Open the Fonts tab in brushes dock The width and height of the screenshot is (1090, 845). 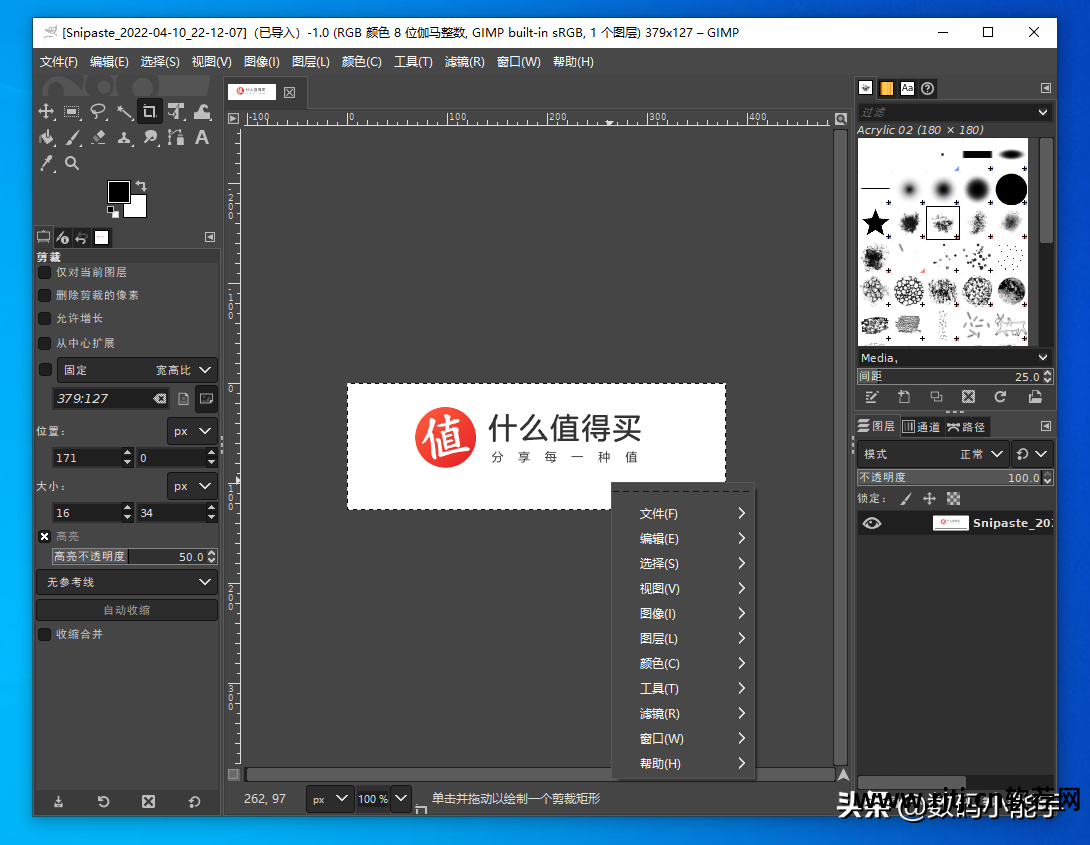click(907, 88)
